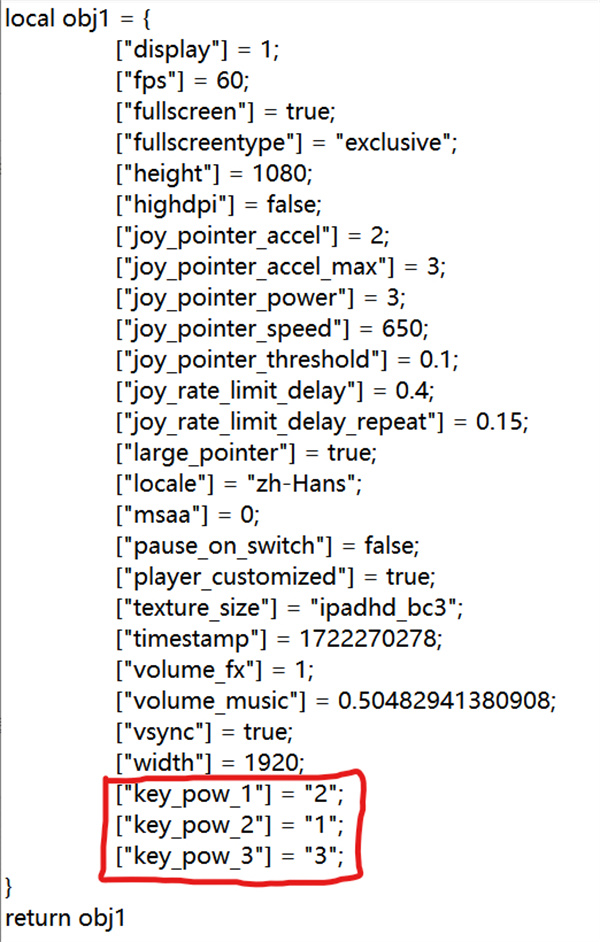The image size is (600, 942).
Task: Place cursor on joy_pointer_accel_max line
Action: (x=281, y=266)
